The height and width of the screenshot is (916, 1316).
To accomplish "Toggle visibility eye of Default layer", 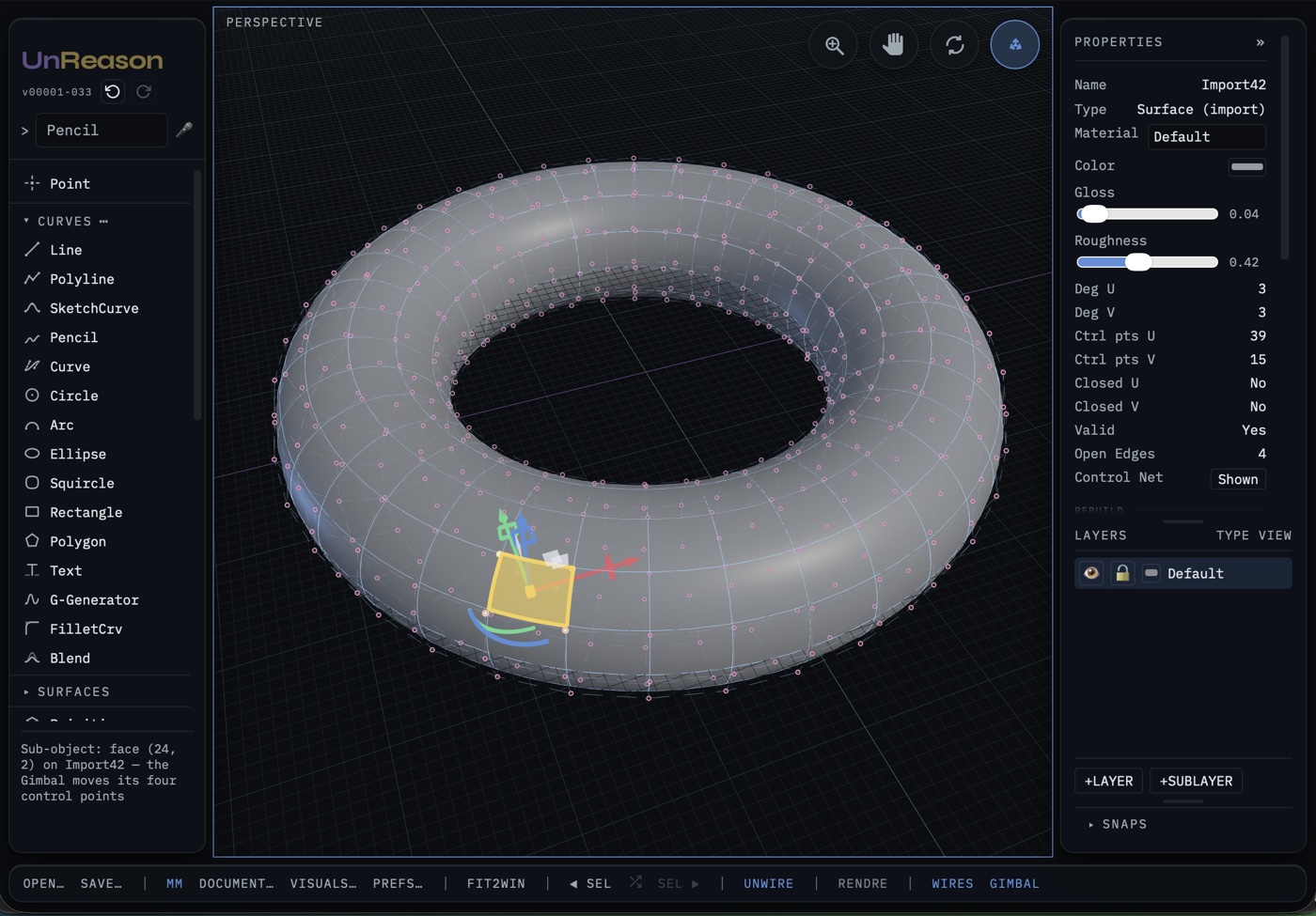I will click(x=1091, y=573).
